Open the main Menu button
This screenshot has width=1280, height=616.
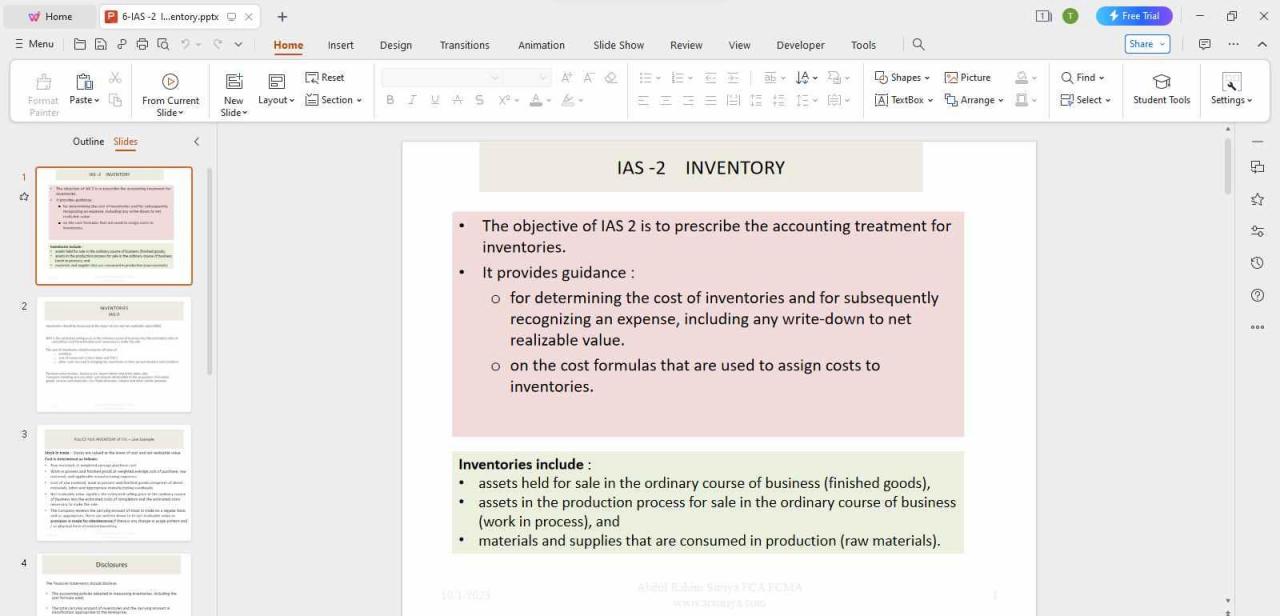pyautogui.click(x=35, y=44)
